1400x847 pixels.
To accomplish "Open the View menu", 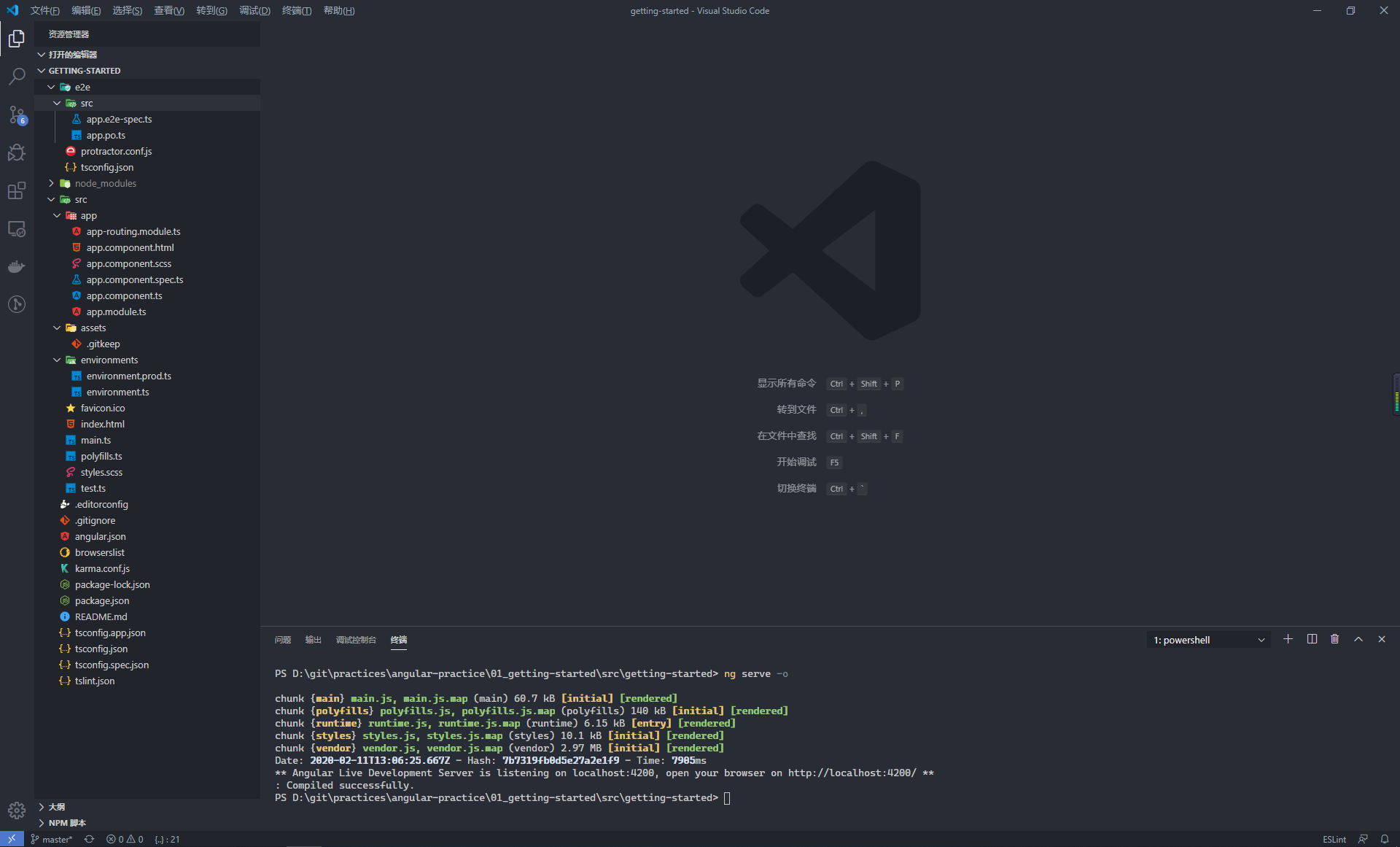I will tap(169, 10).
